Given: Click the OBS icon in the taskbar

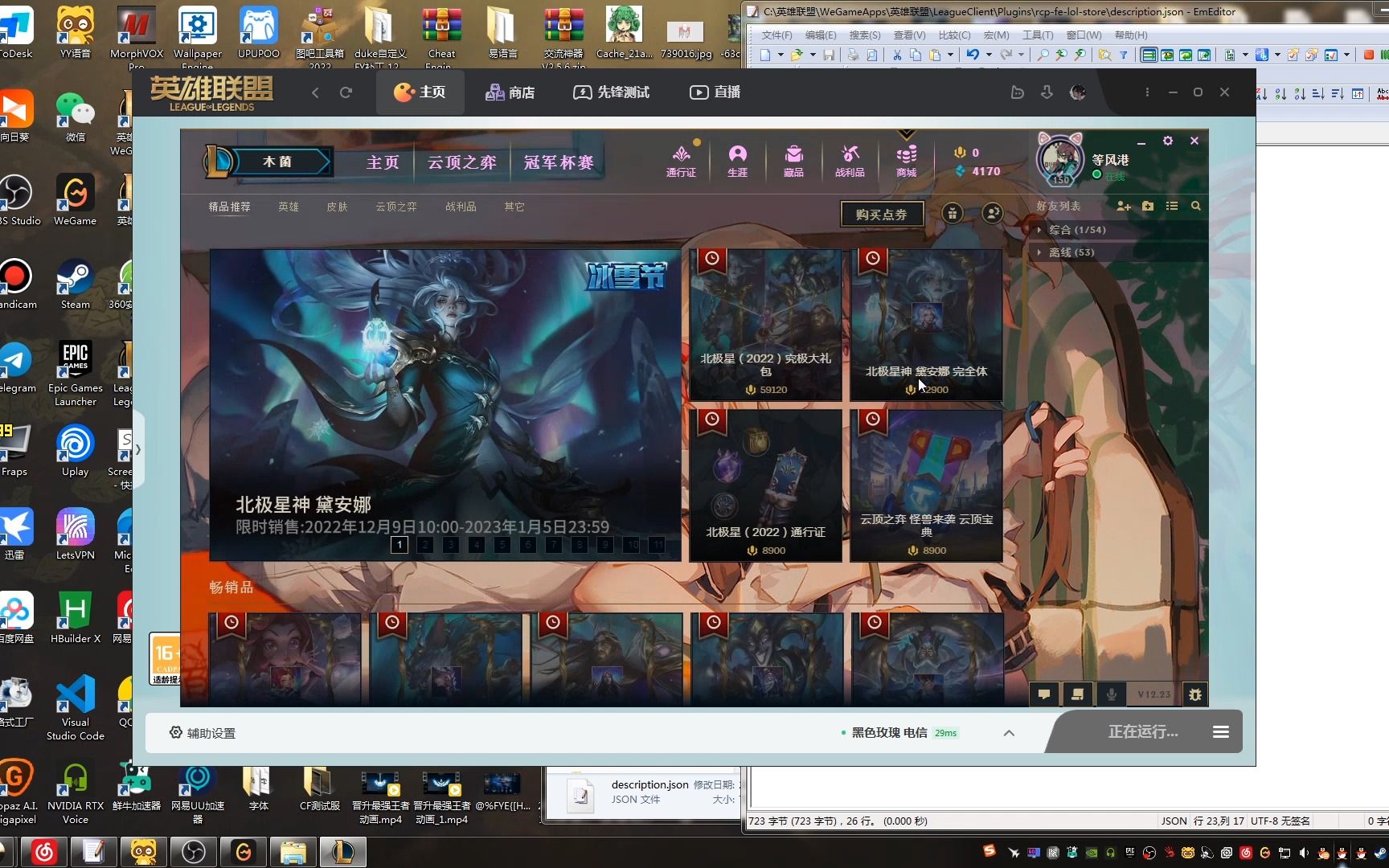Looking at the screenshot, I should (194, 852).
